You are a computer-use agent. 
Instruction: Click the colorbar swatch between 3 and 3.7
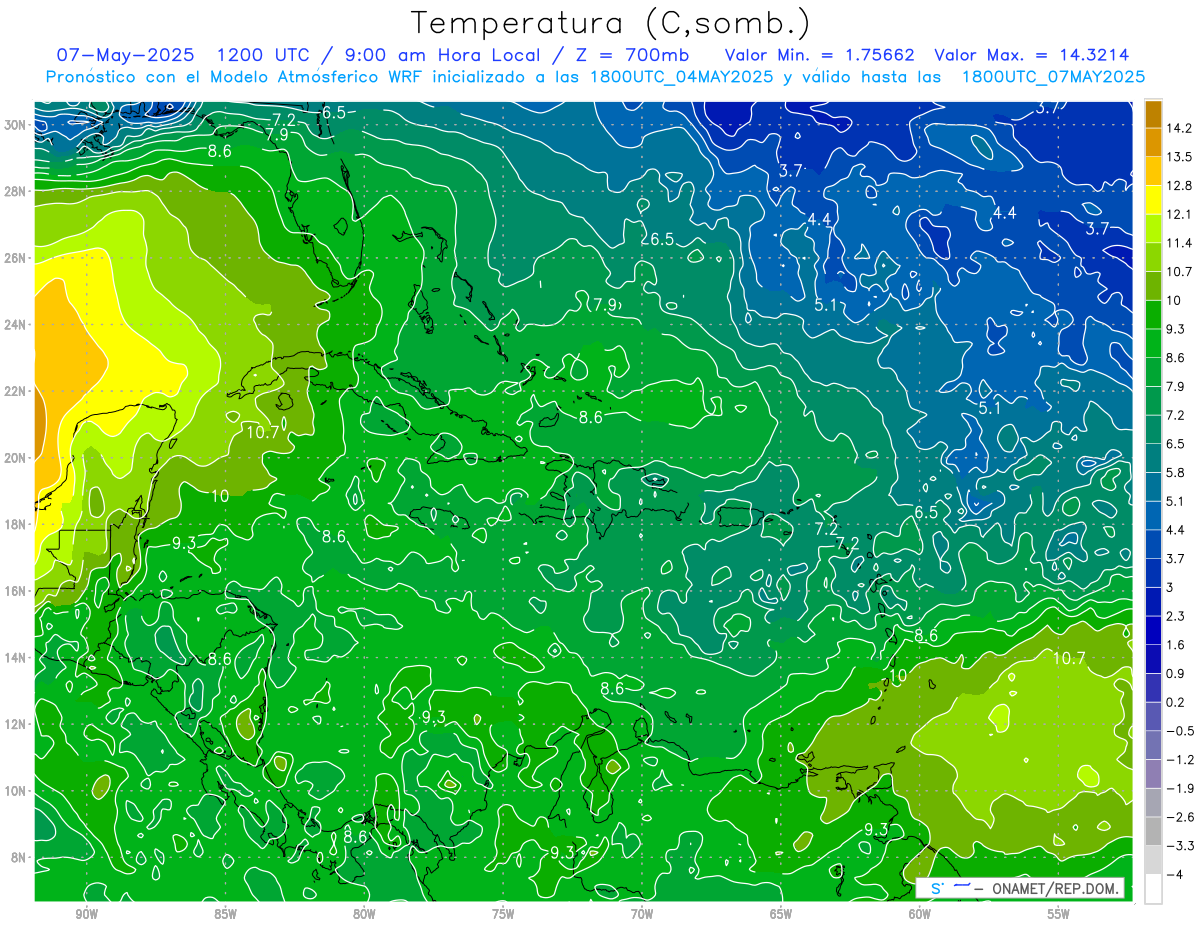[1153, 573]
